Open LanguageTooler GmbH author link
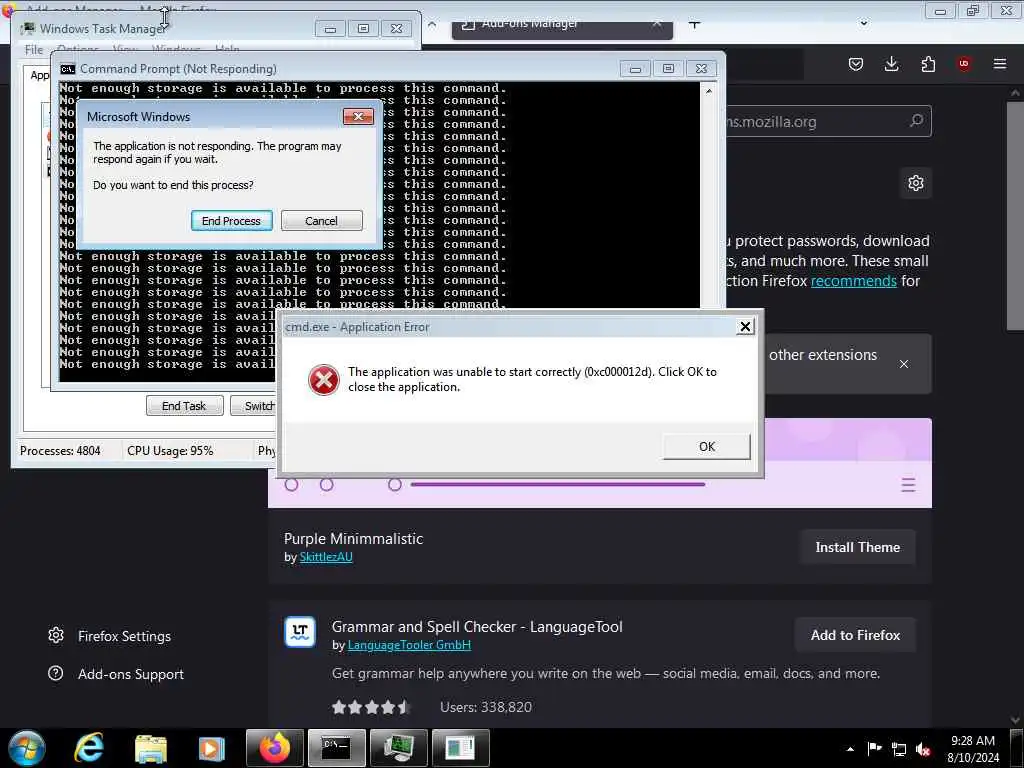This screenshot has height=768, width=1024. tap(409, 645)
